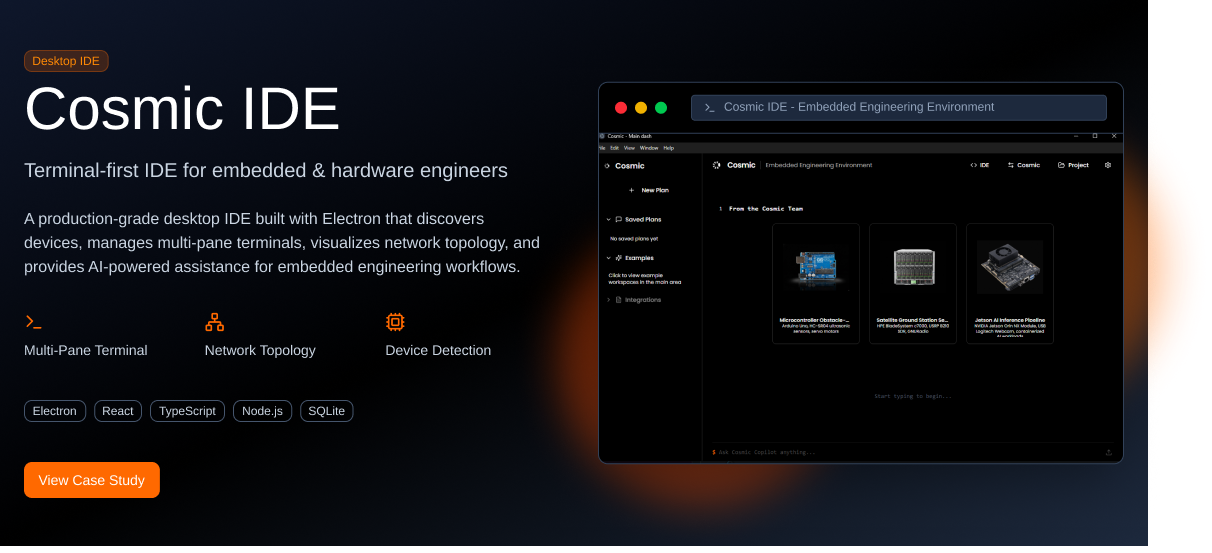Click the red traffic-light dot in mockup window
This screenshot has height=553, width=1212.
tap(621, 108)
